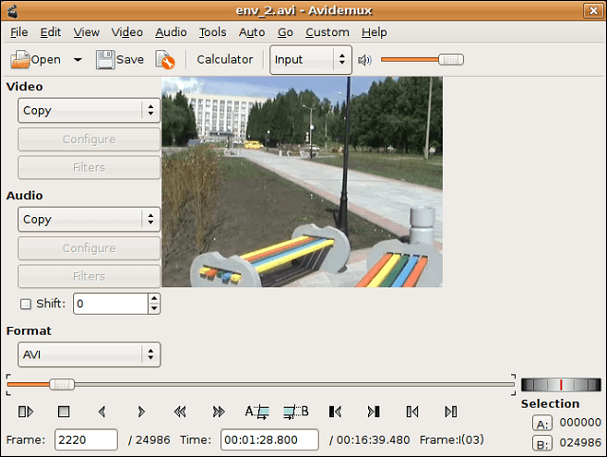Decrease the Shift value with down arrow
Viewport: 607px width, 457px height.
click(x=154, y=308)
